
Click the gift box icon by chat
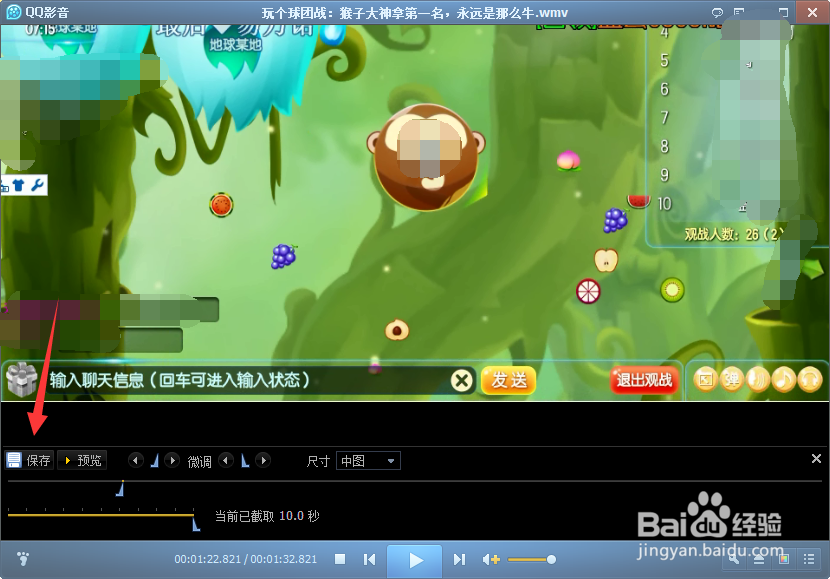[x=21, y=380]
